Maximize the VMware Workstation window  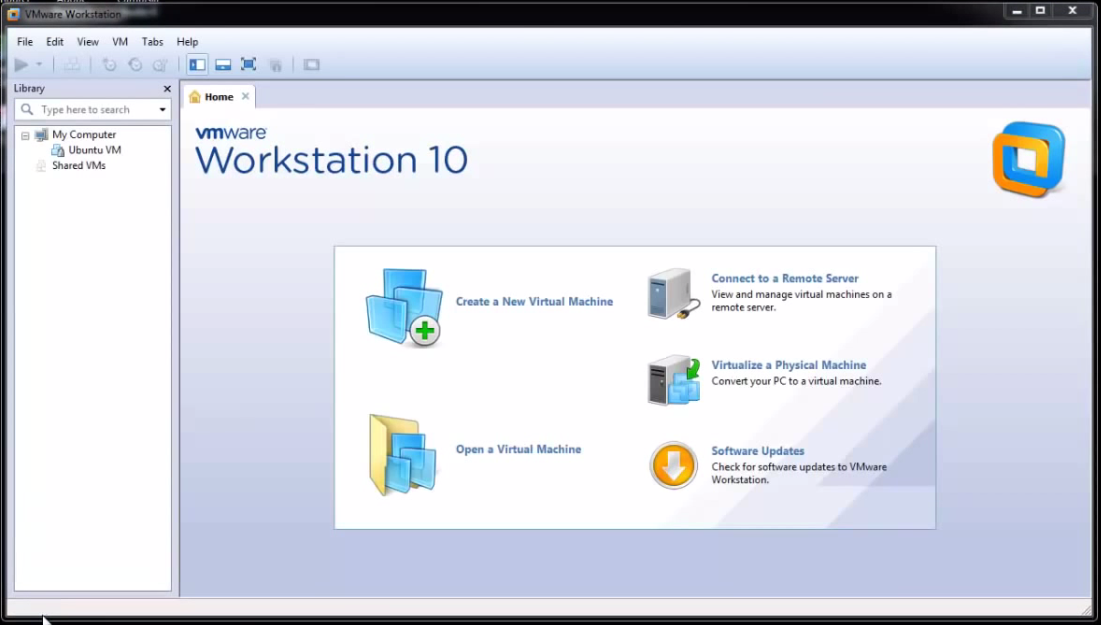pyautogui.click(x=1041, y=11)
